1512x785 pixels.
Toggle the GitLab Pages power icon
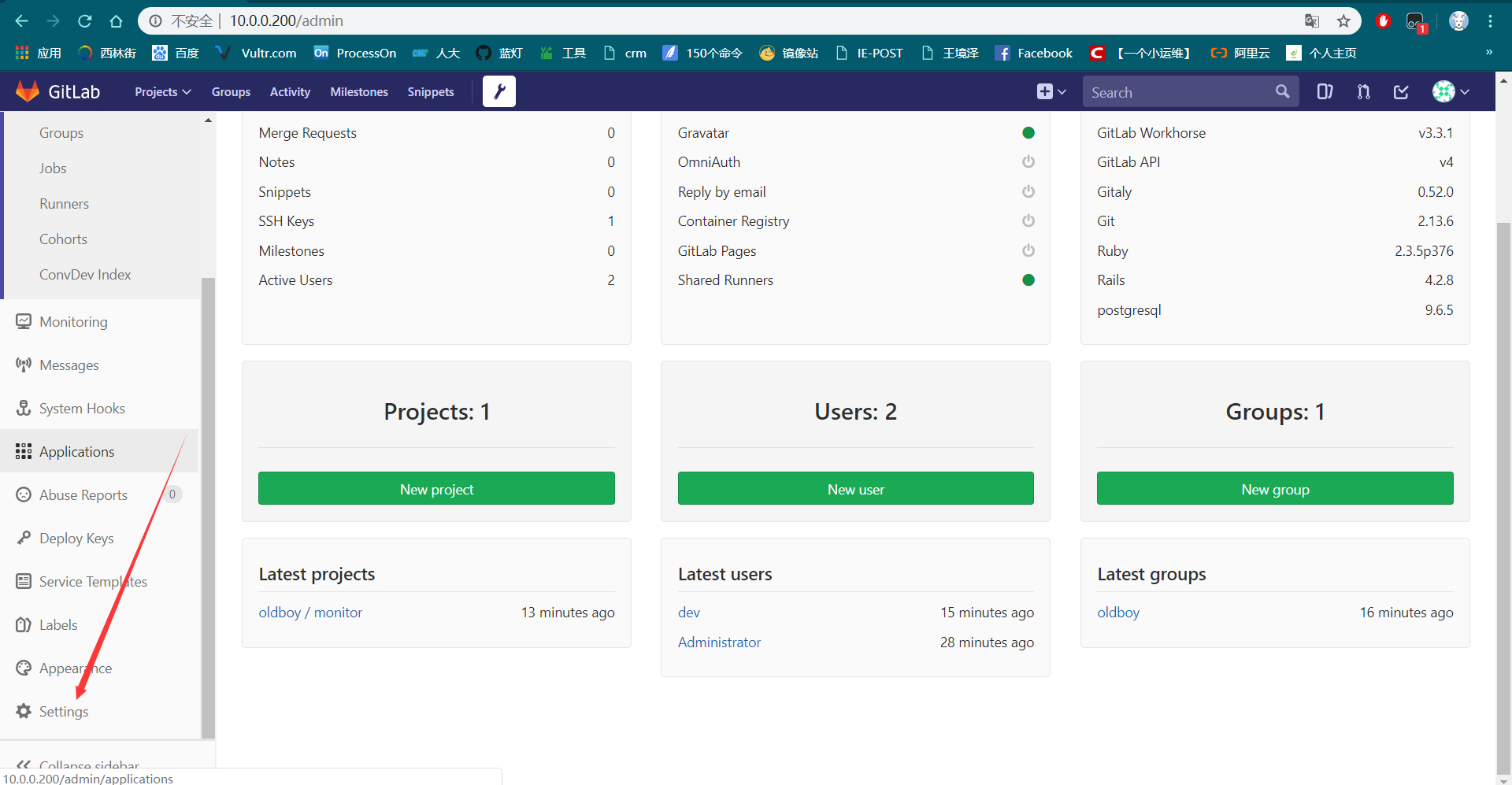click(1028, 250)
